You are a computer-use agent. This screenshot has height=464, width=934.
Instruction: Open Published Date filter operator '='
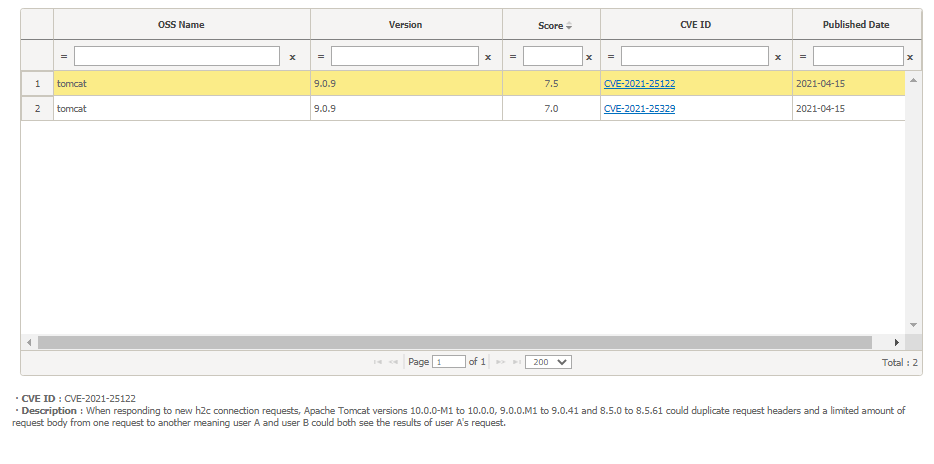pos(802,57)
